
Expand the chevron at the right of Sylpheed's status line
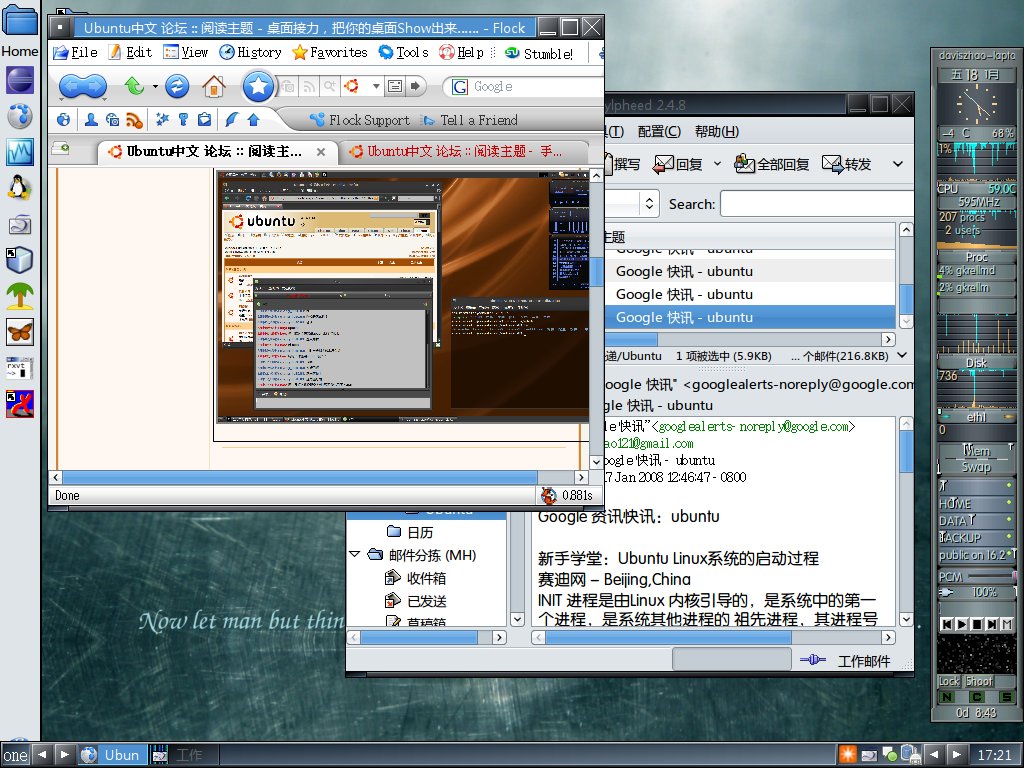pos(902,355)
